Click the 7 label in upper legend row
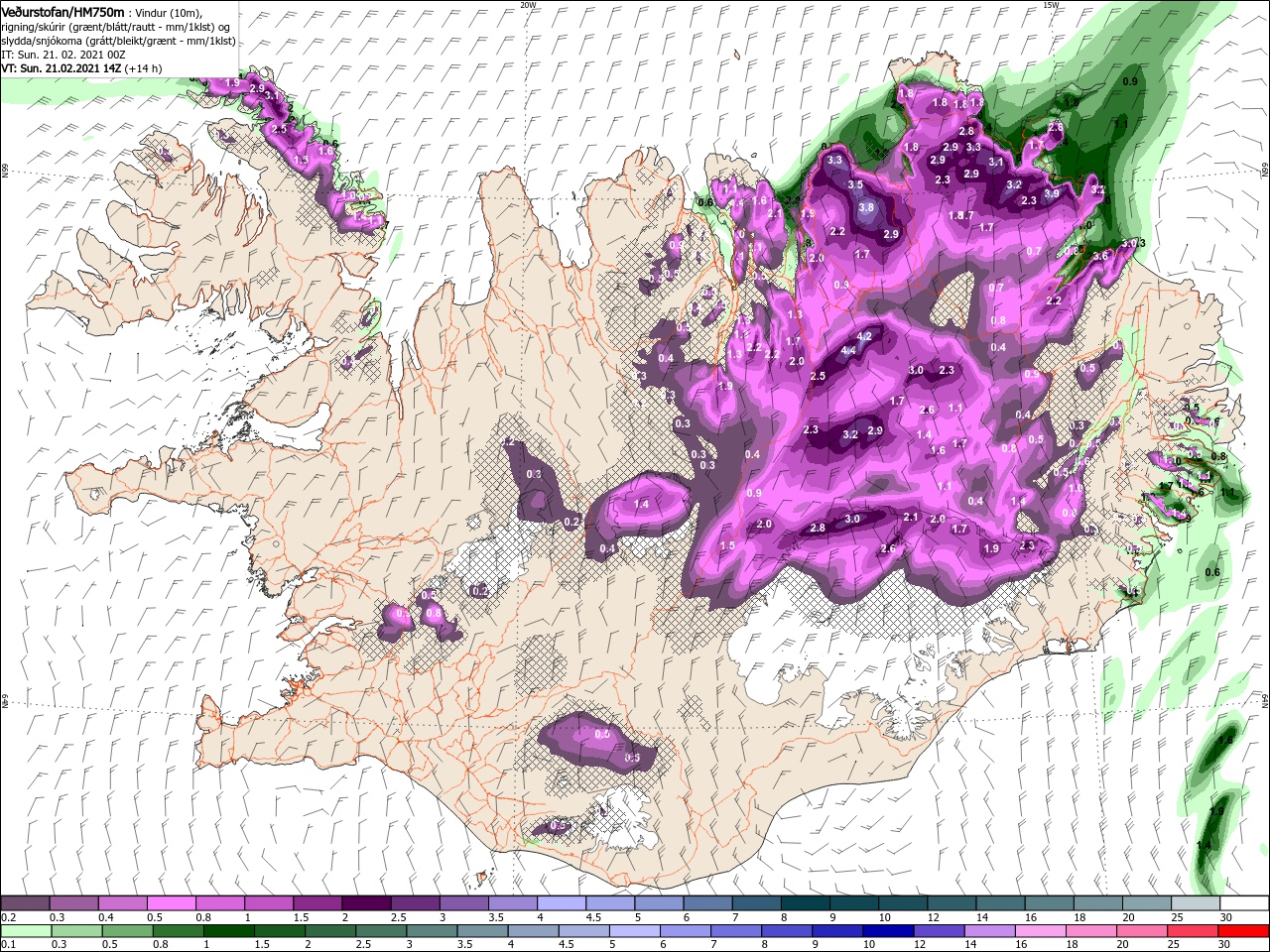The width and height of the screenshot is (1270, 952). click(735, 917)
